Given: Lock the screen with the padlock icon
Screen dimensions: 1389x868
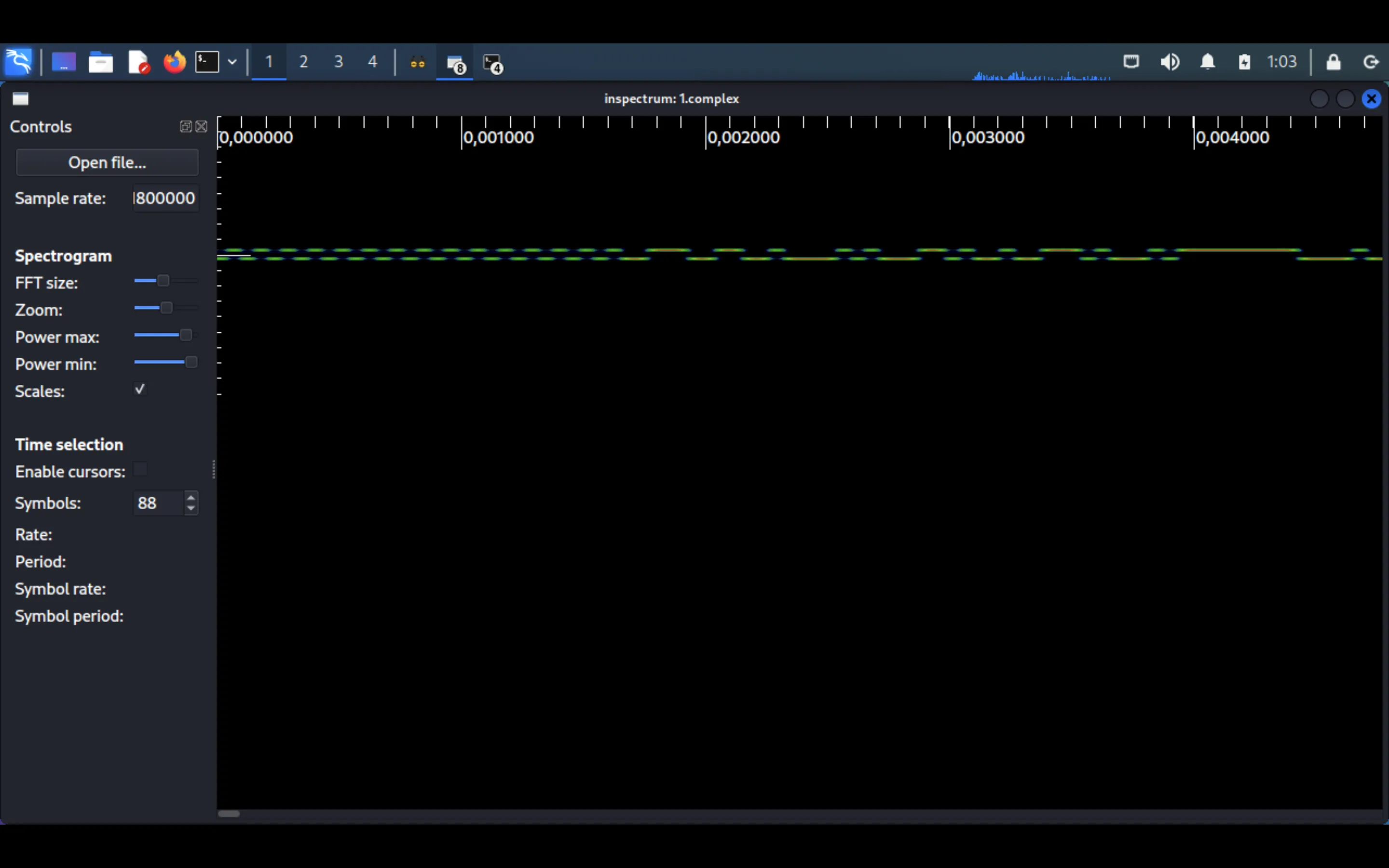Looking at the screenshot, I should (1334, 61).
